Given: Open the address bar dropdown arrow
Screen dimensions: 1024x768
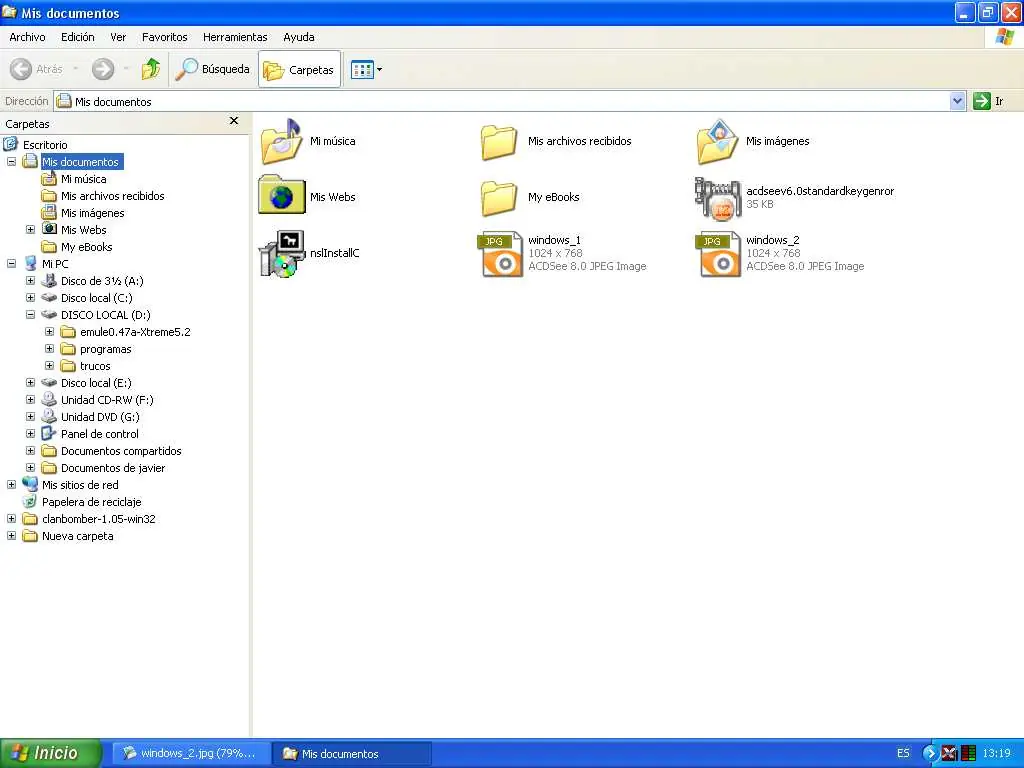Looking at the screenshot, I should (x=957, y=101).
